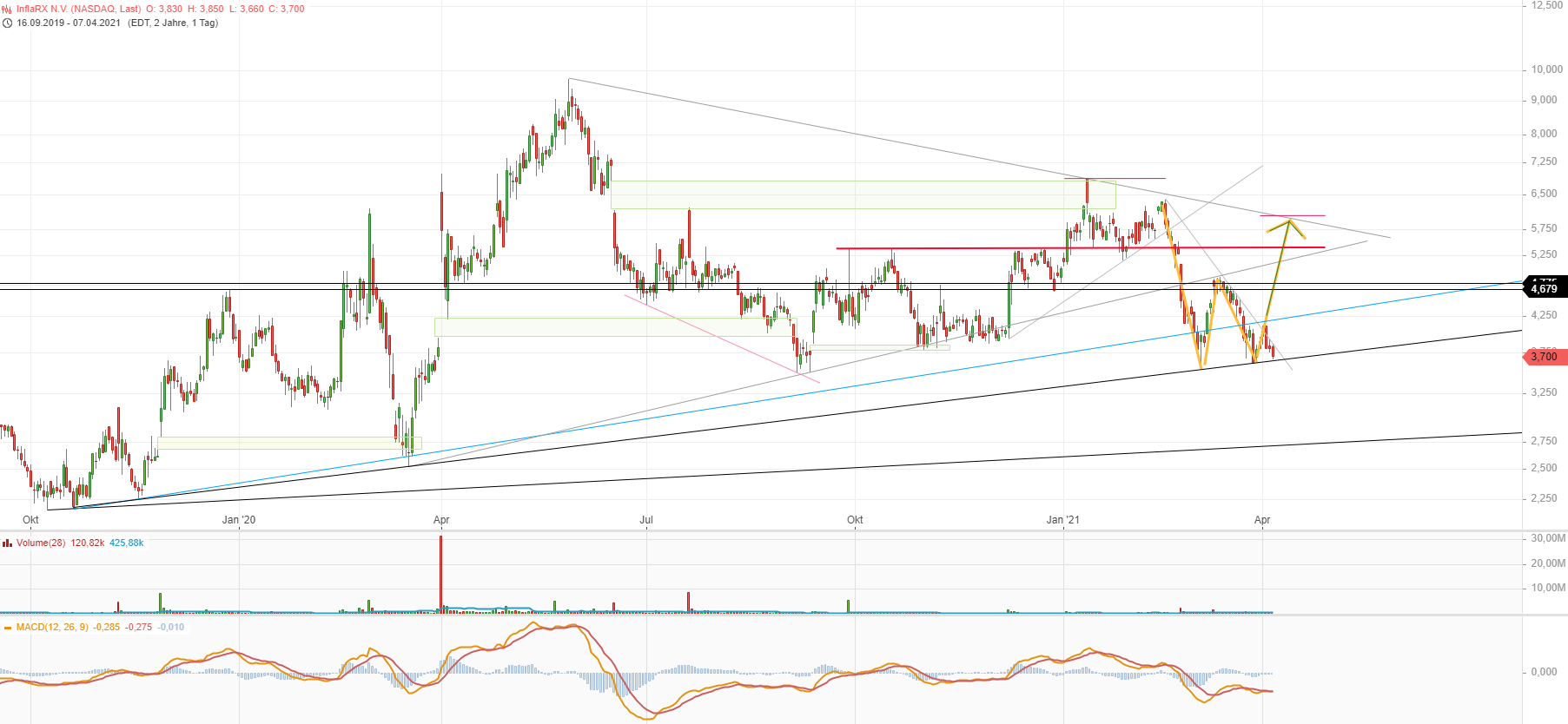The height and width of the screenshot is (724, 1568).
Task: Click the orange MACD indicator icon
Action: pos(8,628)
